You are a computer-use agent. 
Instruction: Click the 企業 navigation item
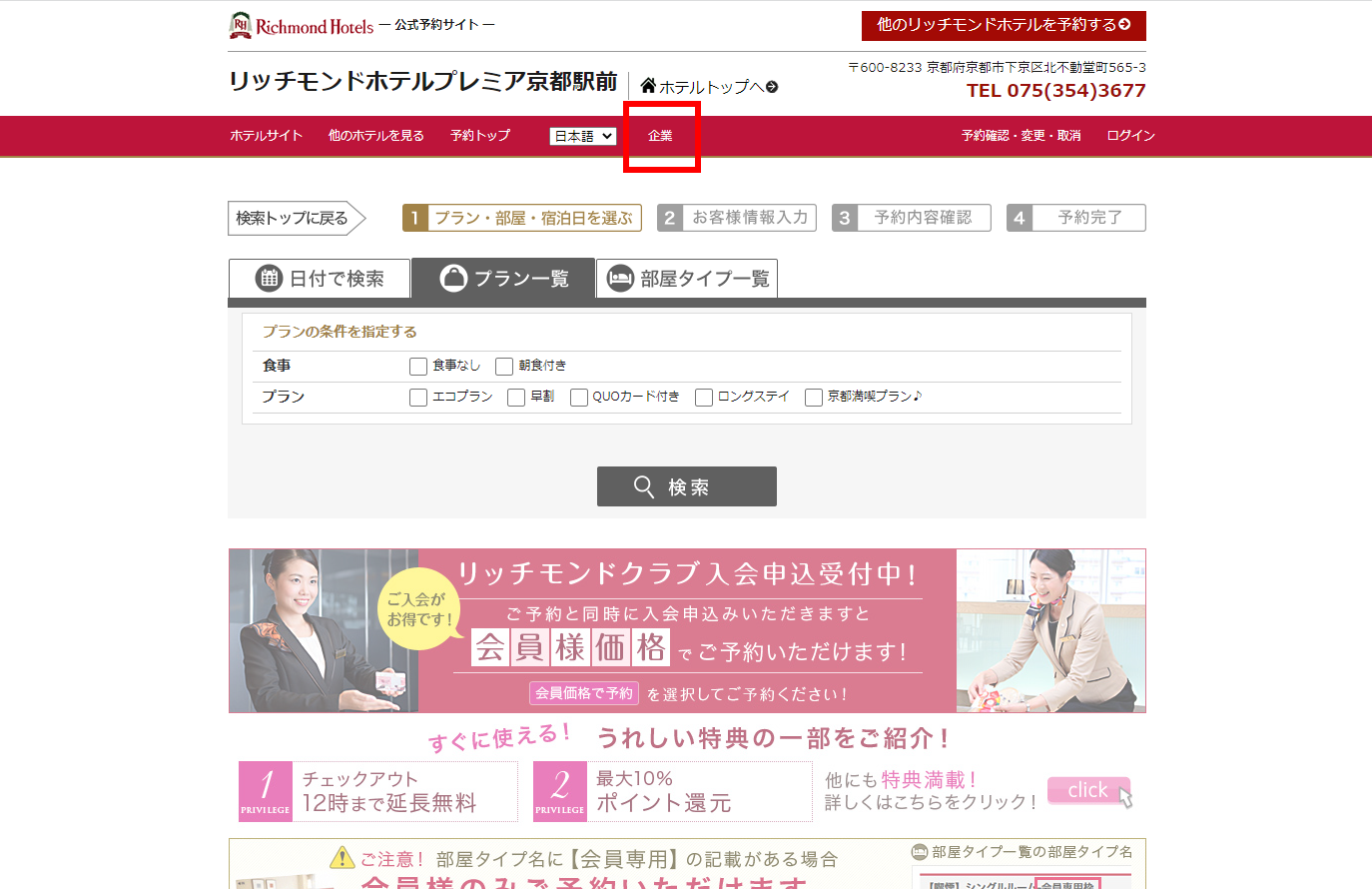[660, 136]
